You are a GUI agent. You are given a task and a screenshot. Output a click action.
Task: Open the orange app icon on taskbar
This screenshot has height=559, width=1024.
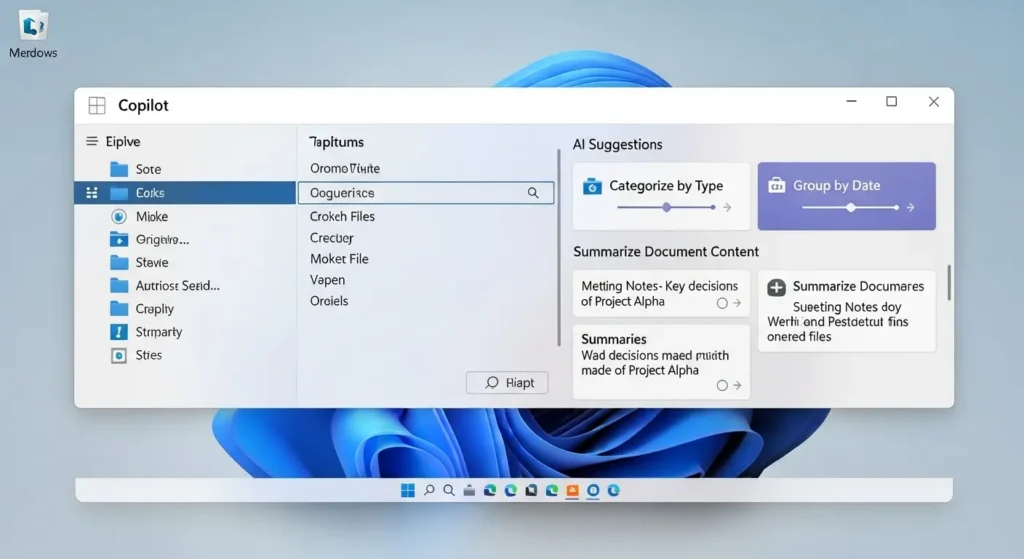click(x=572, y=490)
